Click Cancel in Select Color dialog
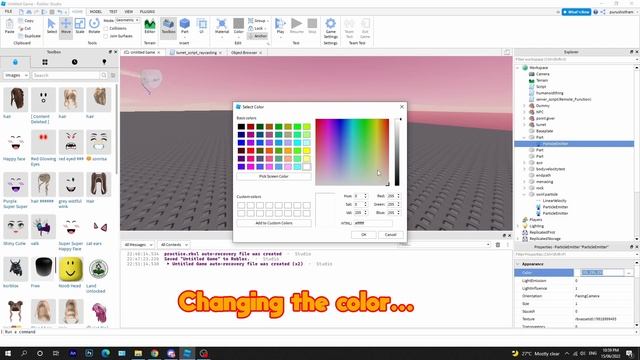Screen dimensions: 640x360 click(x=391, y=235)
